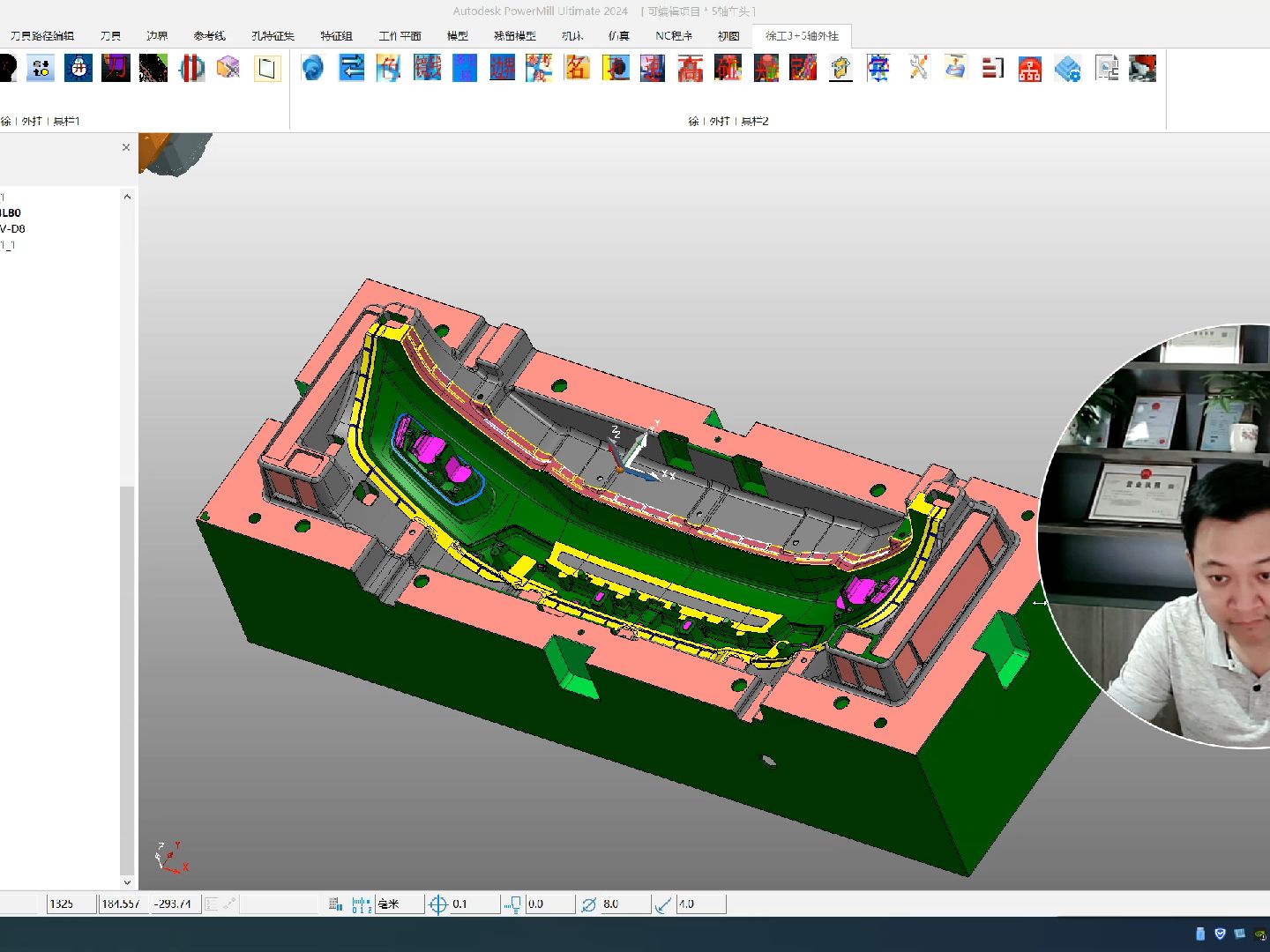Close the left explorer panel

pyautogui.click(x=126, y=147)
